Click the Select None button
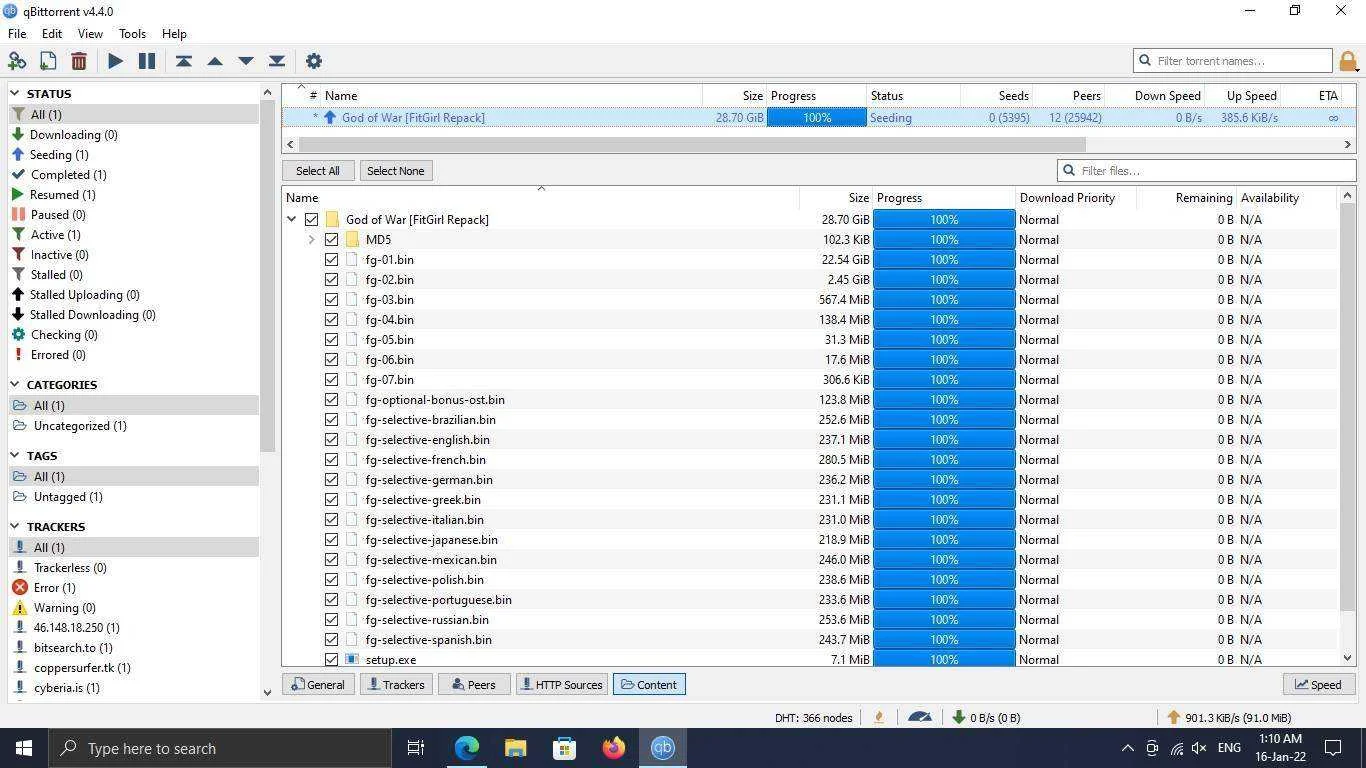Image resolution: width=1366 pixels, height=768 pixels. point(396,170)
